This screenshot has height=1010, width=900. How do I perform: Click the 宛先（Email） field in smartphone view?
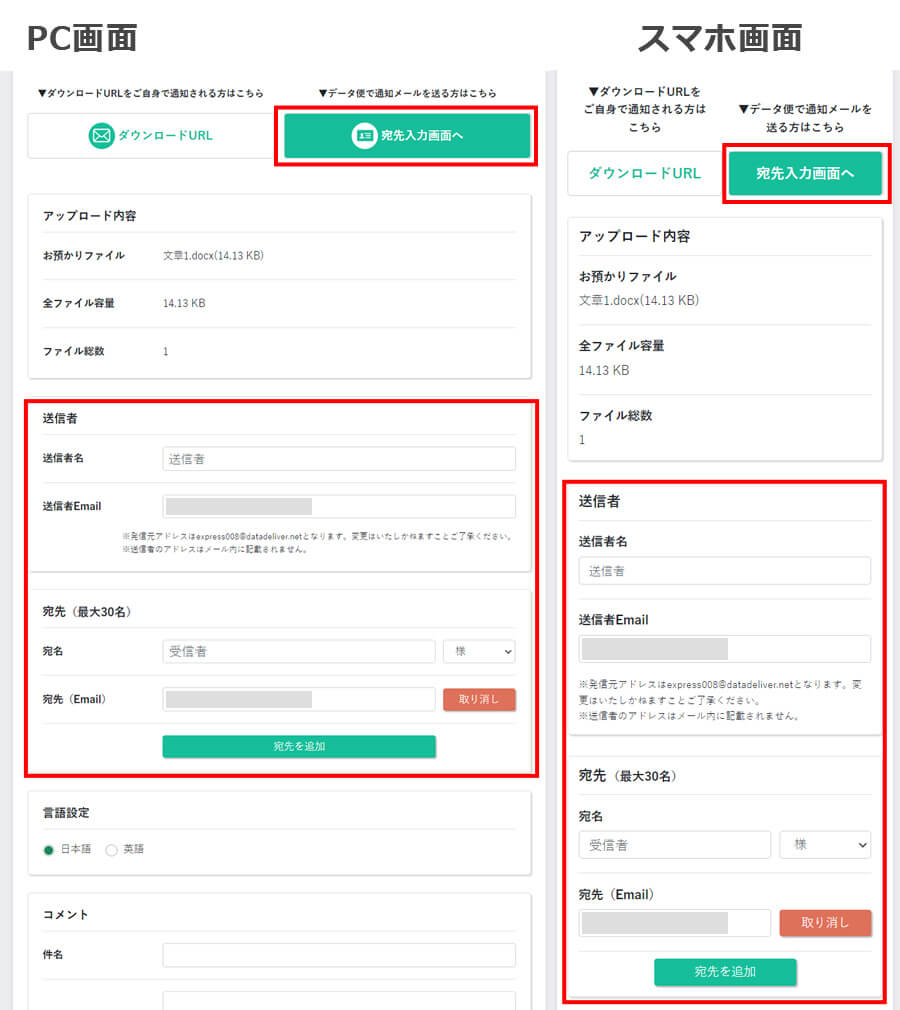pyautogui.click(x=675, y=923)
